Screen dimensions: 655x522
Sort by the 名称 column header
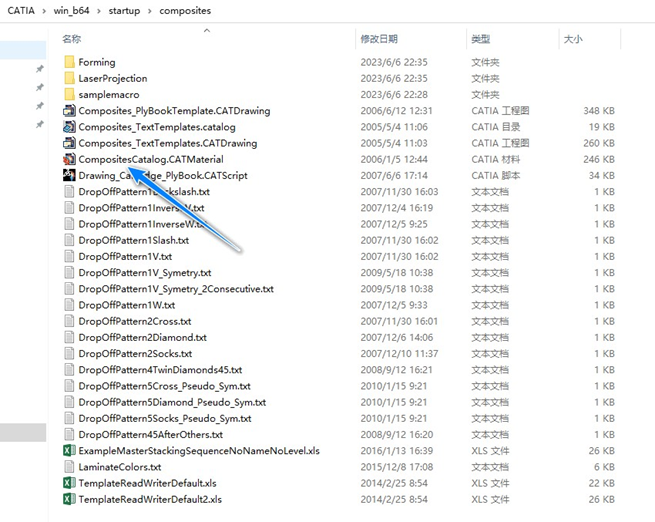point(71,39)
